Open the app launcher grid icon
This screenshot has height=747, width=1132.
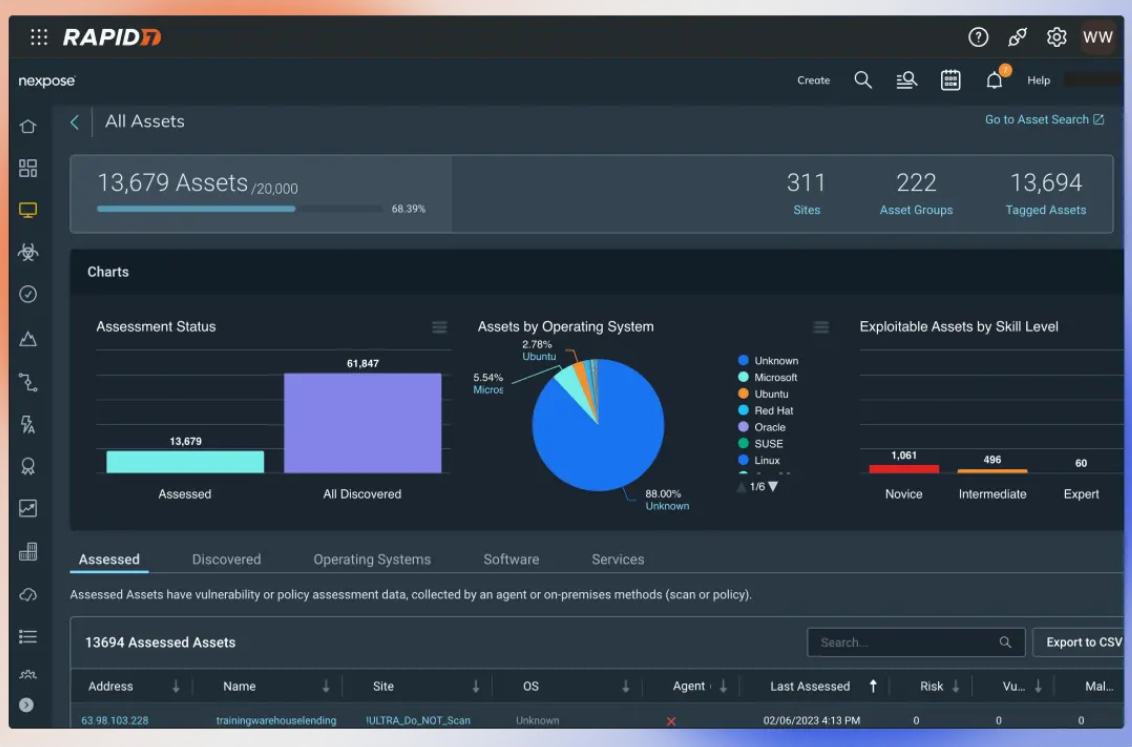click(x=39, y=38)
